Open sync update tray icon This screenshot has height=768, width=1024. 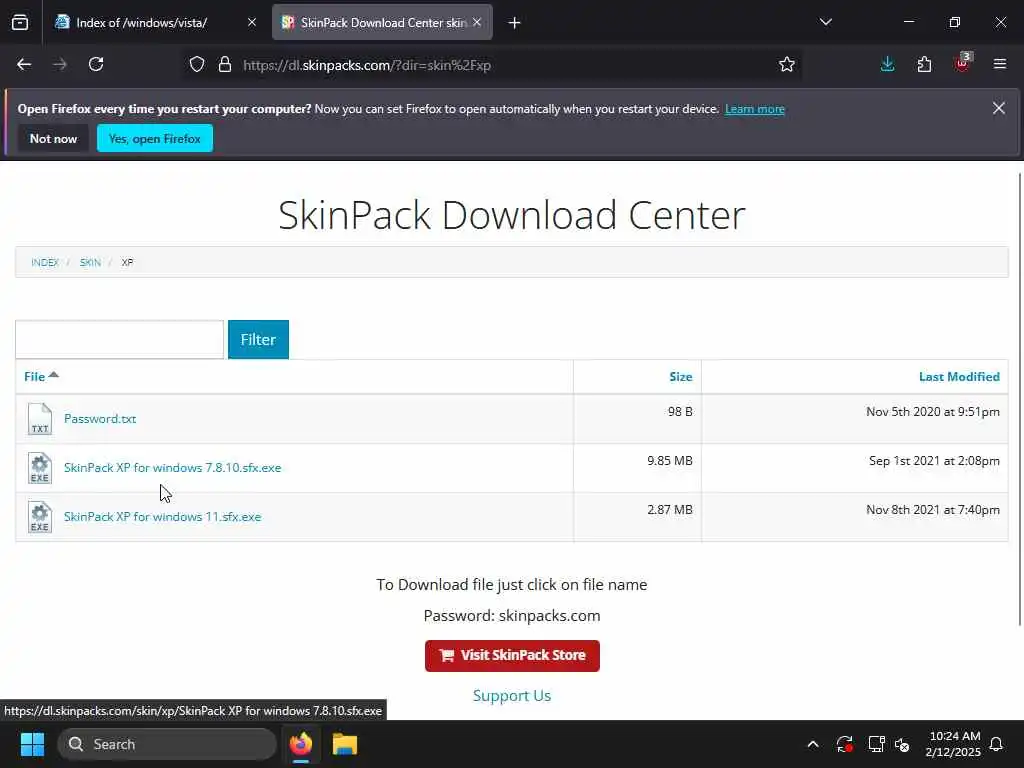click(844, 744)
